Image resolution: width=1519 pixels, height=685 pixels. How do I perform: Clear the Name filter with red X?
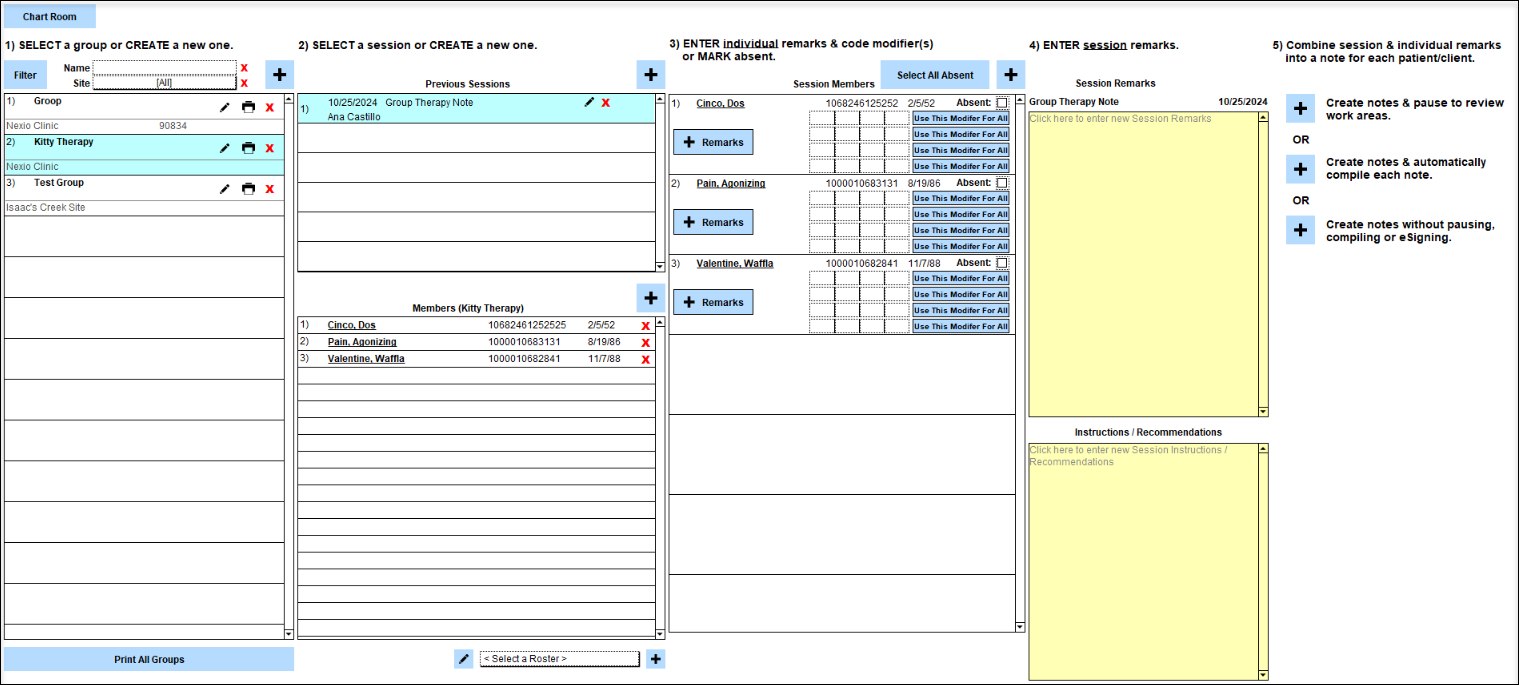(x=244, y=68)
